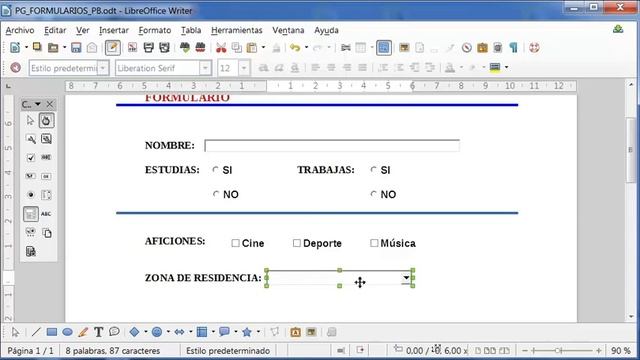Select TRABAJAS SI radio button
The width and height of the screenshot is (640, 360).
(x=373, y=169)
